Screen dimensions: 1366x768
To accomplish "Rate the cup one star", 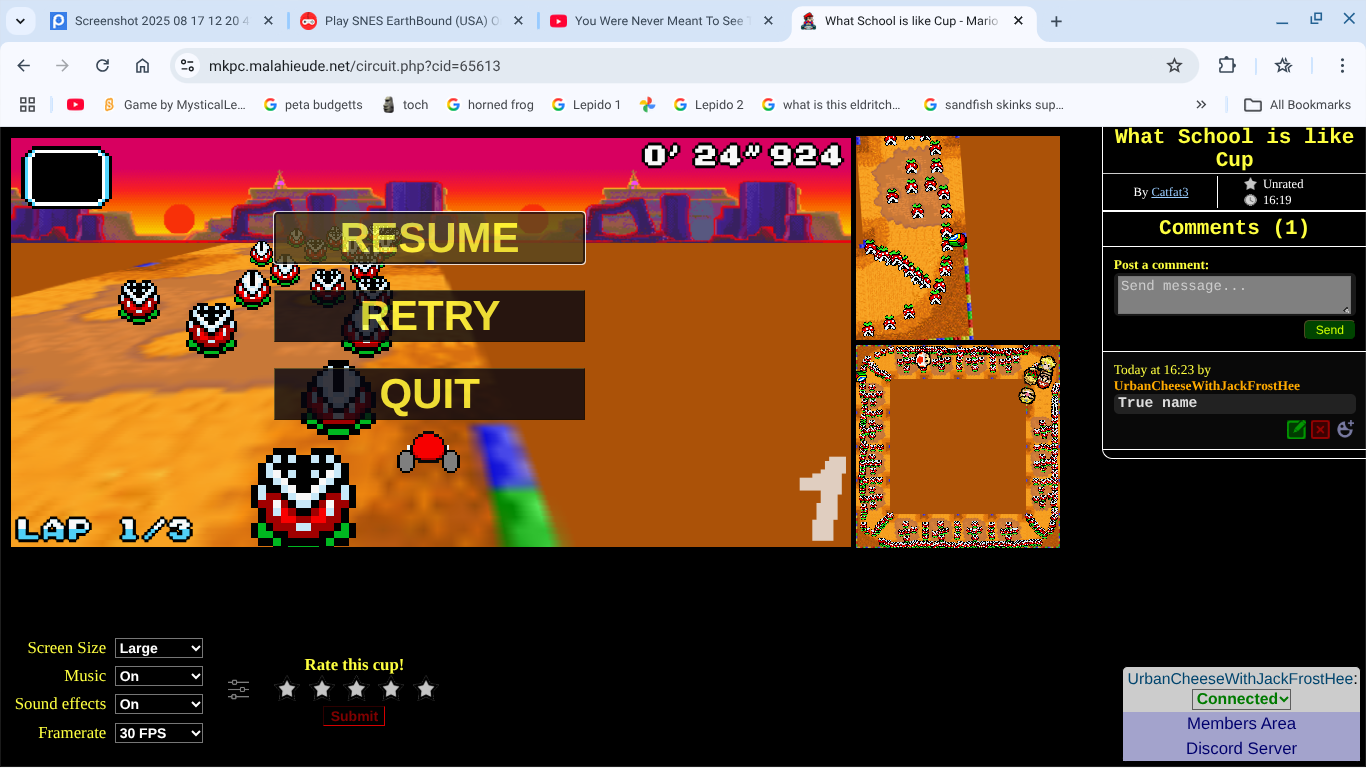I will [287, 689].
